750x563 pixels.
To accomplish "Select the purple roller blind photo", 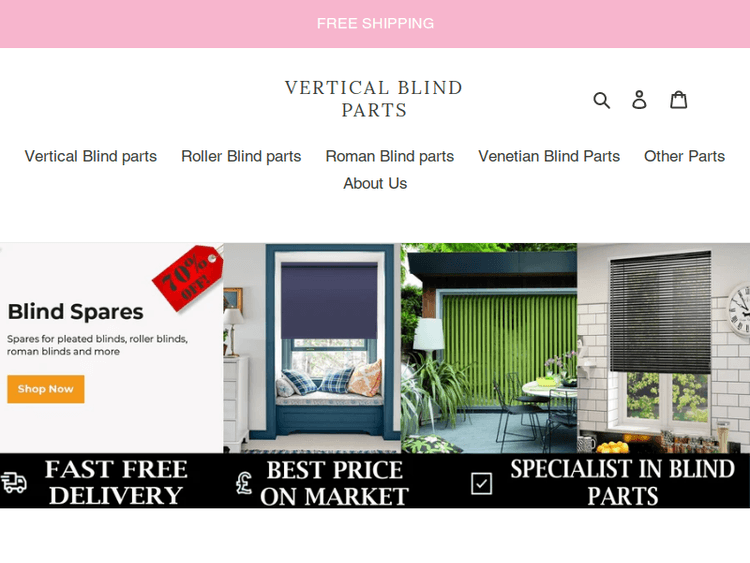I will point(312,348).
